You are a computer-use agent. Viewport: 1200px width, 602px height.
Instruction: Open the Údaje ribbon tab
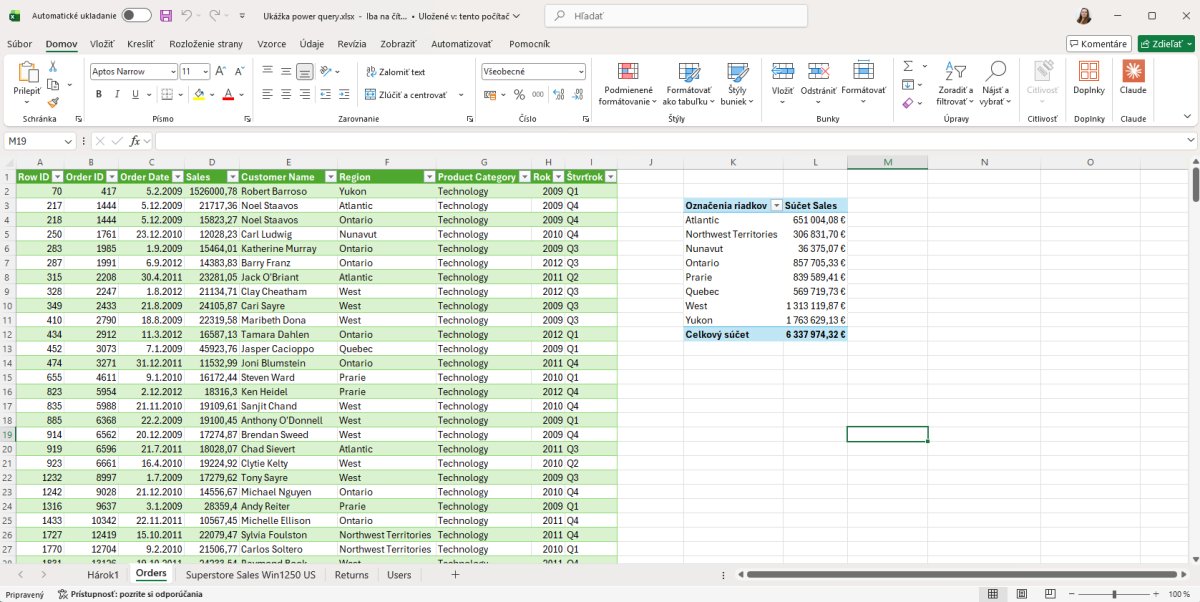tap(311, 44)
